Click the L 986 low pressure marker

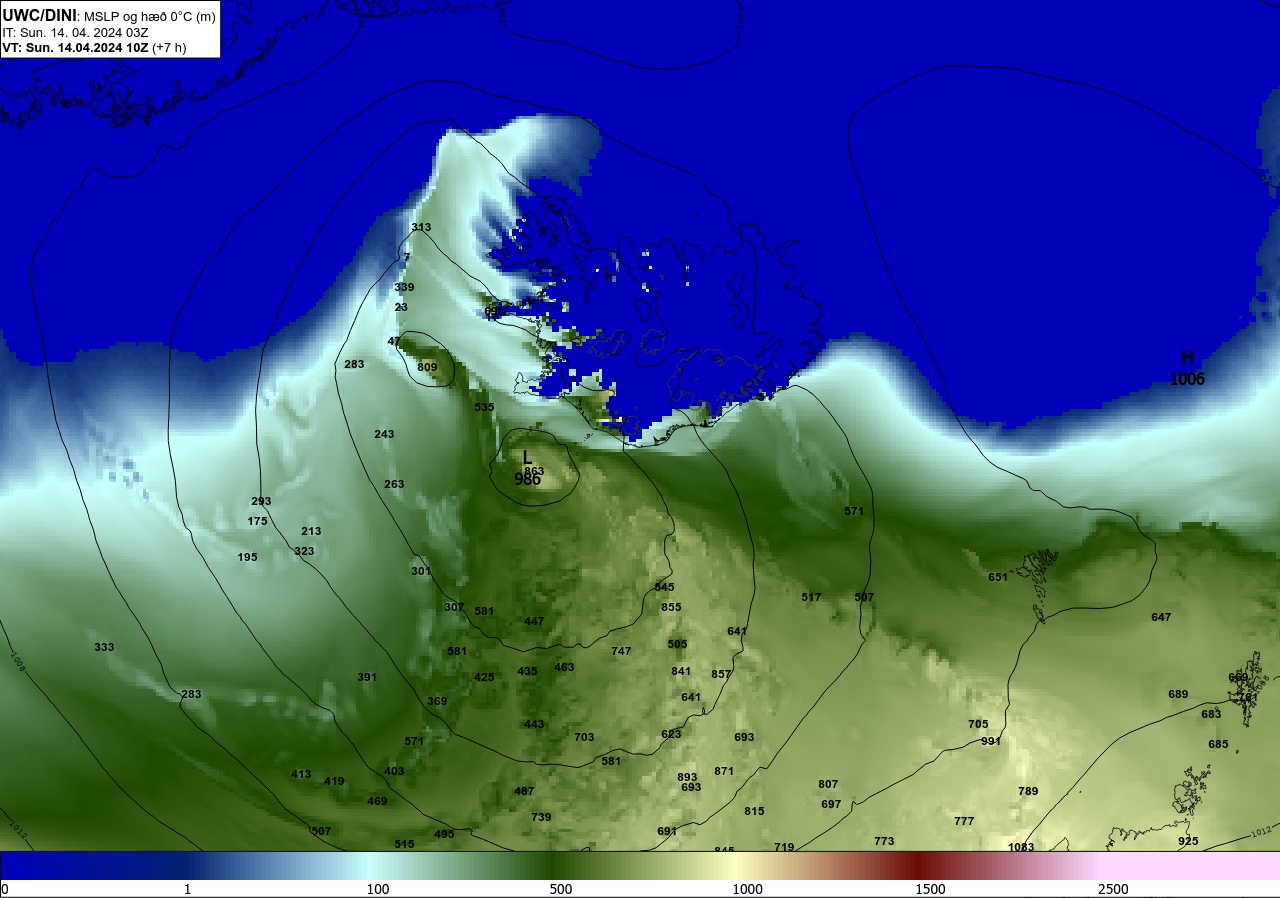[527, 468]
